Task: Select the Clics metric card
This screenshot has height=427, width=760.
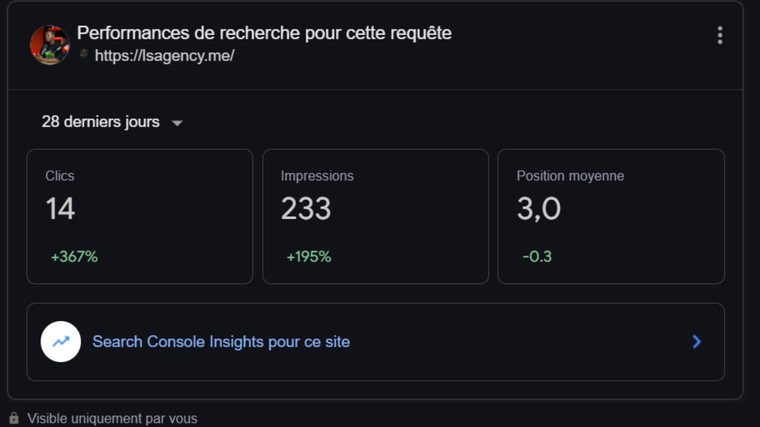Action: [x=139, y=216]
